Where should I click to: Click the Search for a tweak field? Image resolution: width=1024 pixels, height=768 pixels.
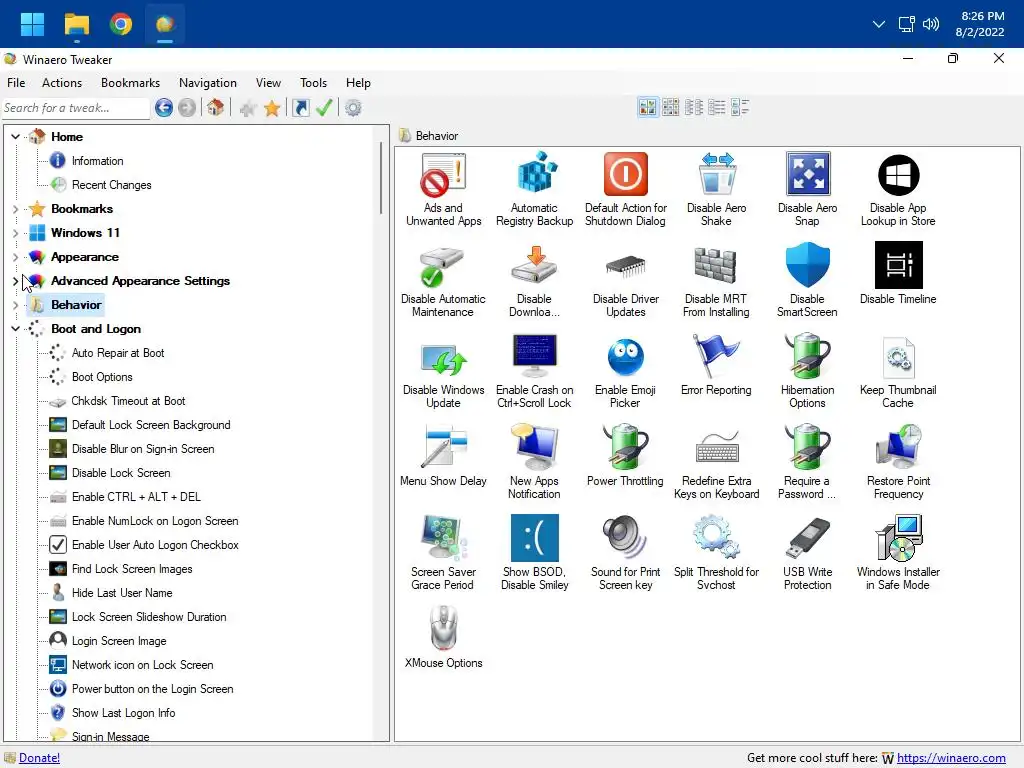click(75, 108)
